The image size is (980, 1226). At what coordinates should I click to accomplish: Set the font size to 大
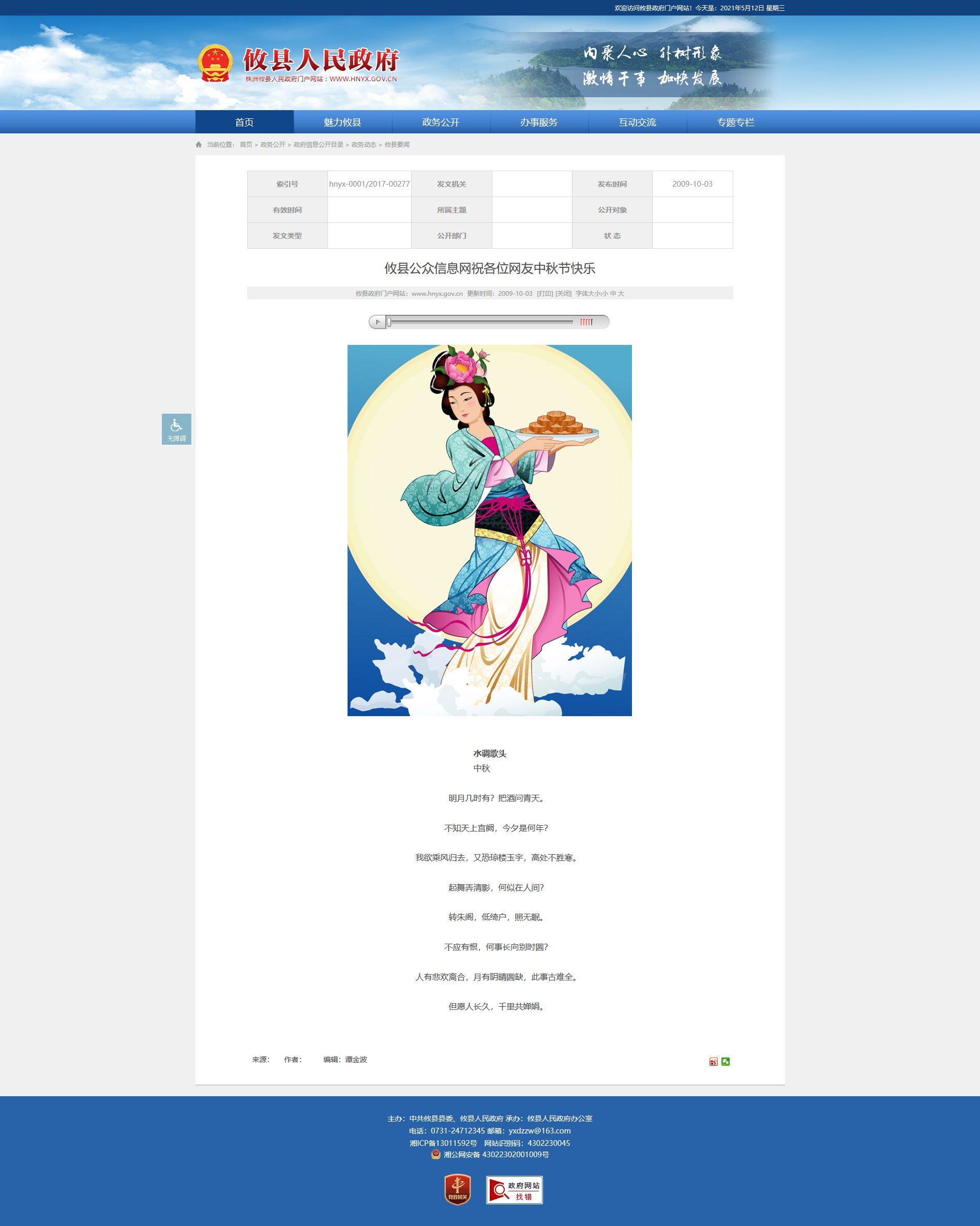(x=621, y=293)
